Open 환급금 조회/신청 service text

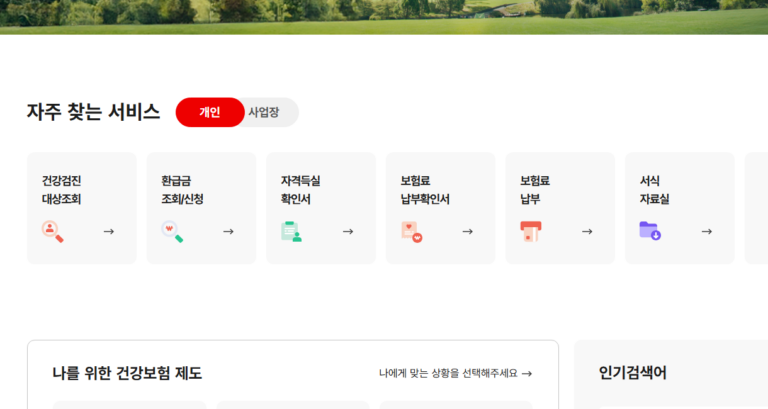(182, 190)
